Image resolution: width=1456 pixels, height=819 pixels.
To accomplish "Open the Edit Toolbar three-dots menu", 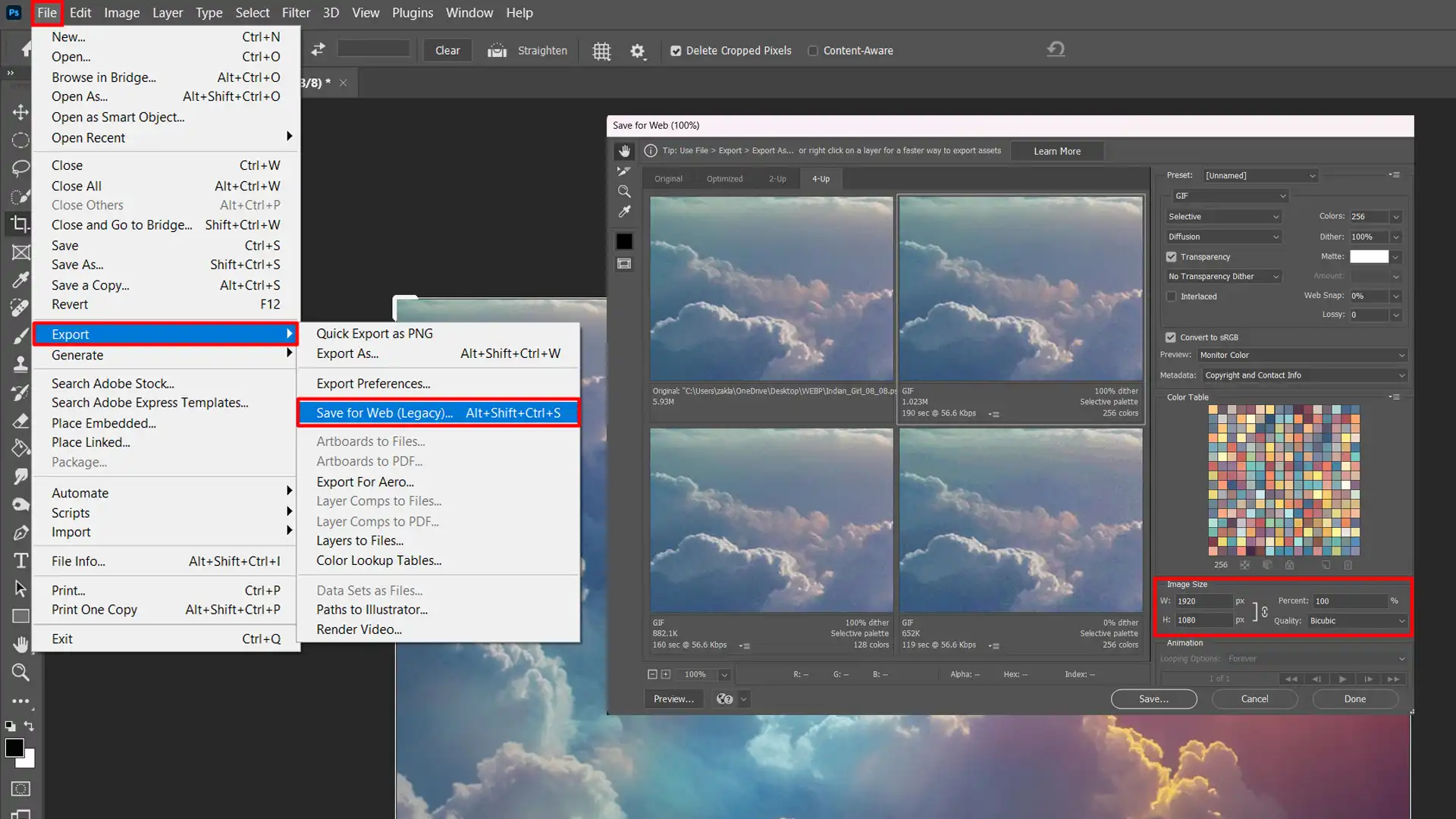I will (20, 701).
